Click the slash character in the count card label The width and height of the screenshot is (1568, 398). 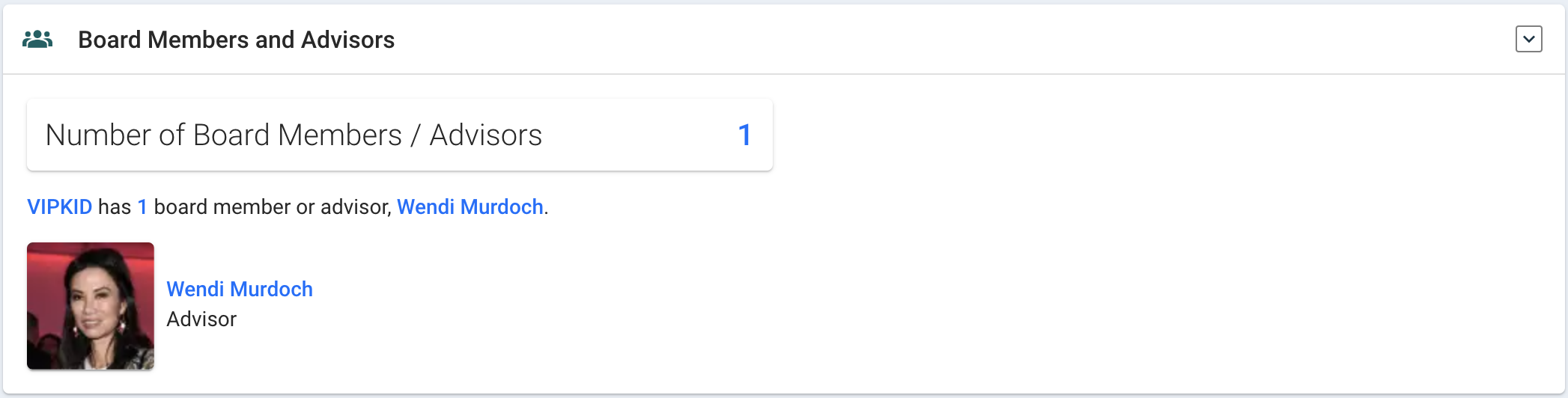(x=416, y=135)
